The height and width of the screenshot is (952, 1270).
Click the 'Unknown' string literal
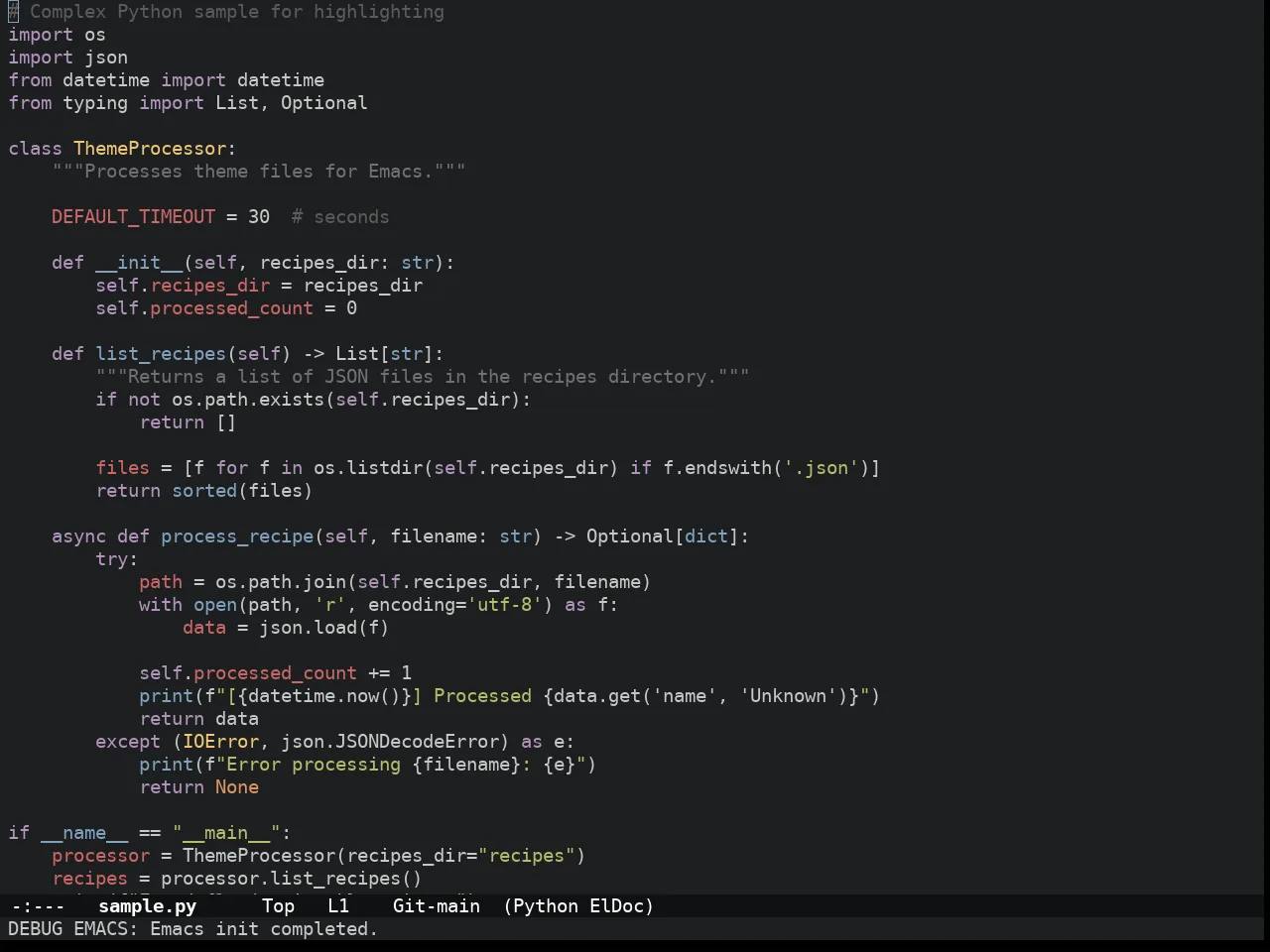pyautogui.click(x=788, y=696)
